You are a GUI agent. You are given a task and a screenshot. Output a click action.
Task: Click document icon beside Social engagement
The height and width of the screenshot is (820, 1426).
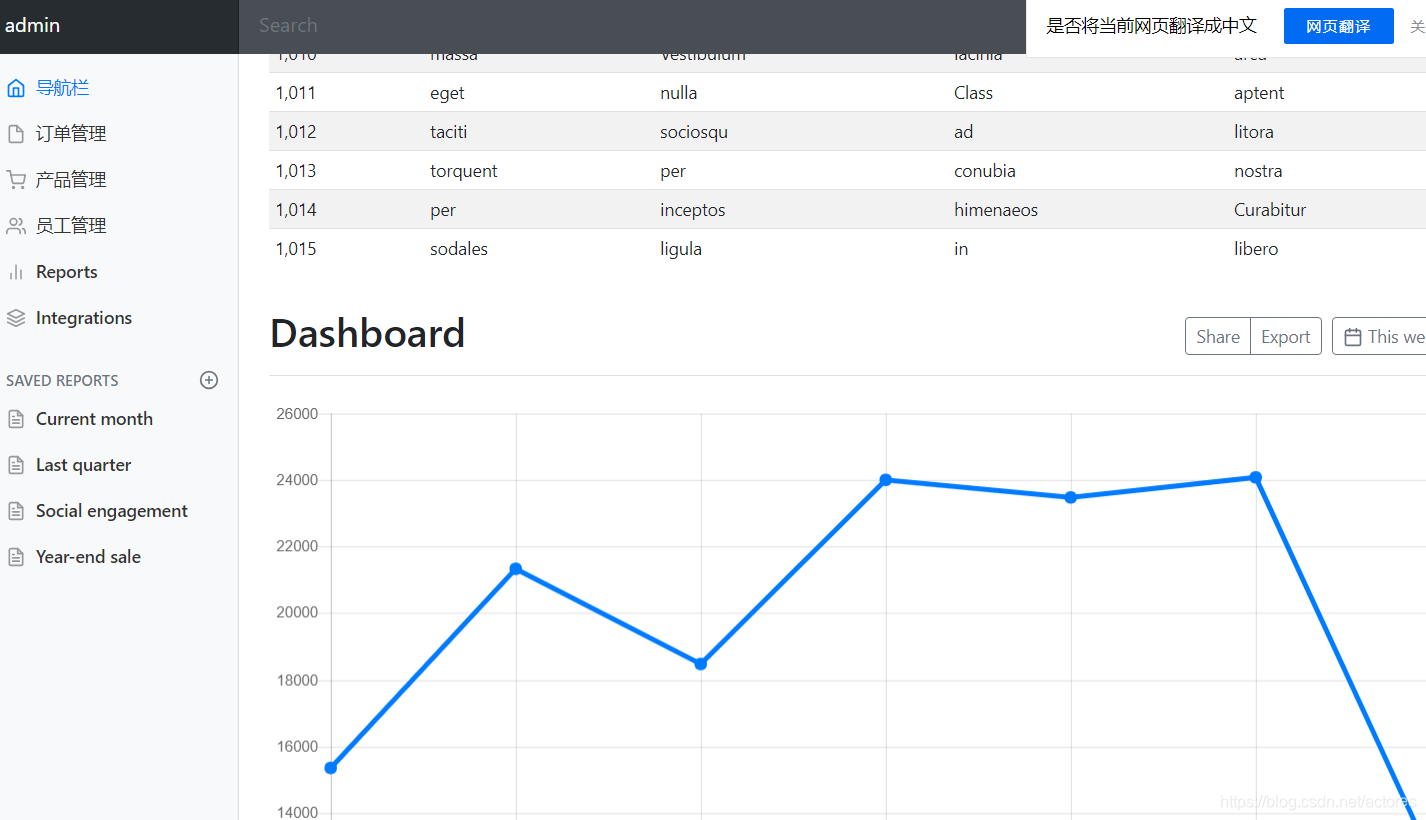15,511
